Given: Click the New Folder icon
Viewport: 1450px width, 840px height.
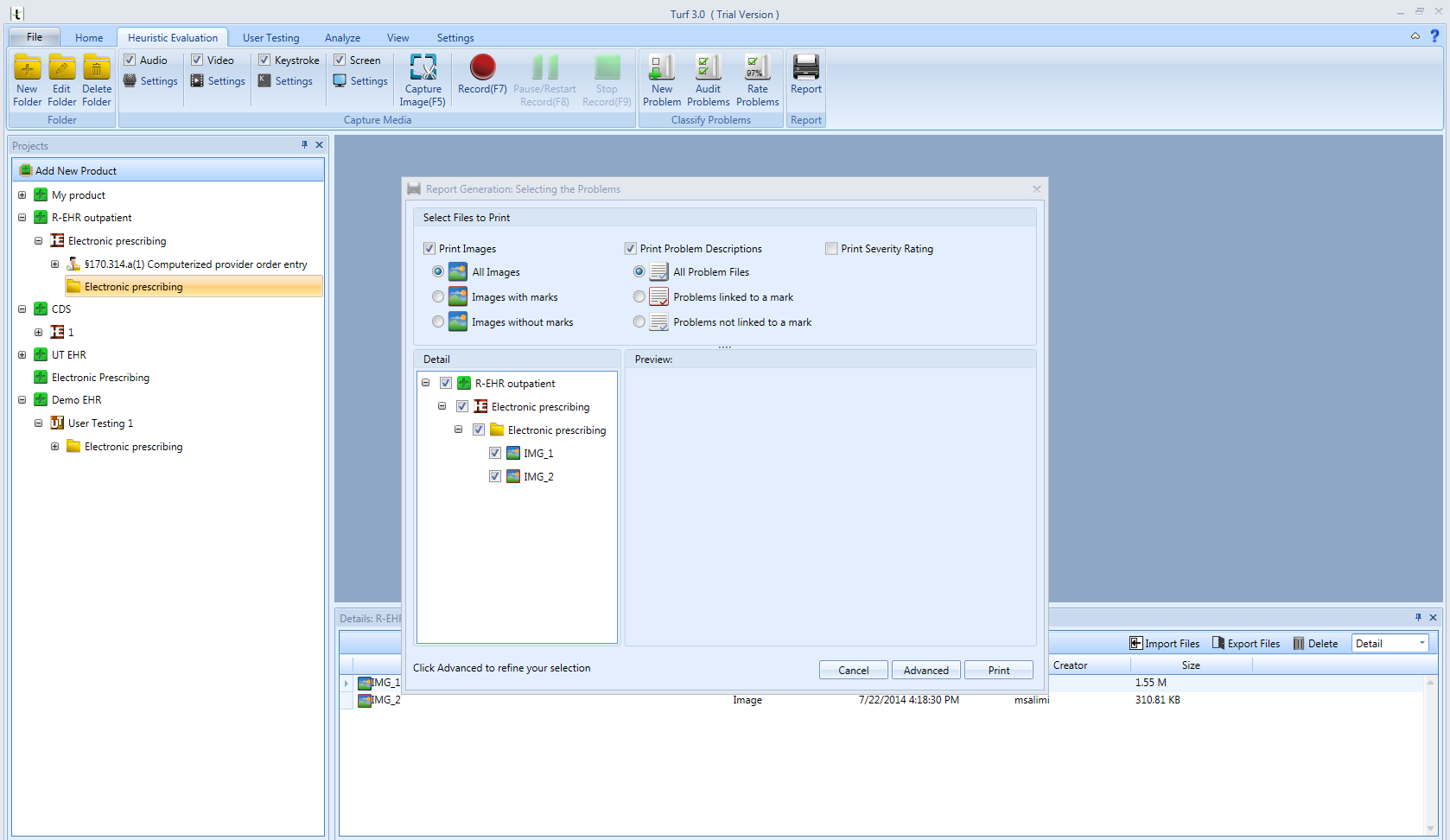Looking at the screenshot, I should pyautogui.click(x=28, y=67).
